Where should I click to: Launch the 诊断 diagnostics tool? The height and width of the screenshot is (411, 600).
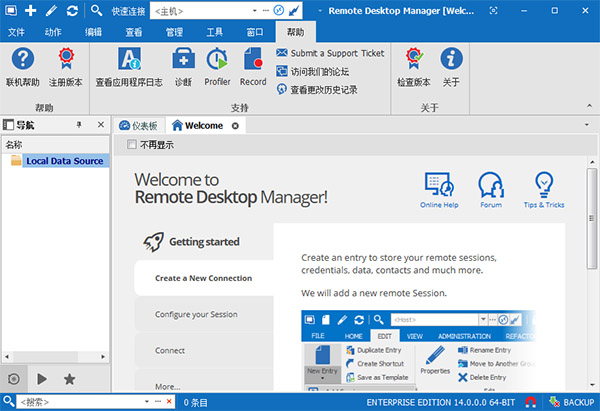[183, 67]
